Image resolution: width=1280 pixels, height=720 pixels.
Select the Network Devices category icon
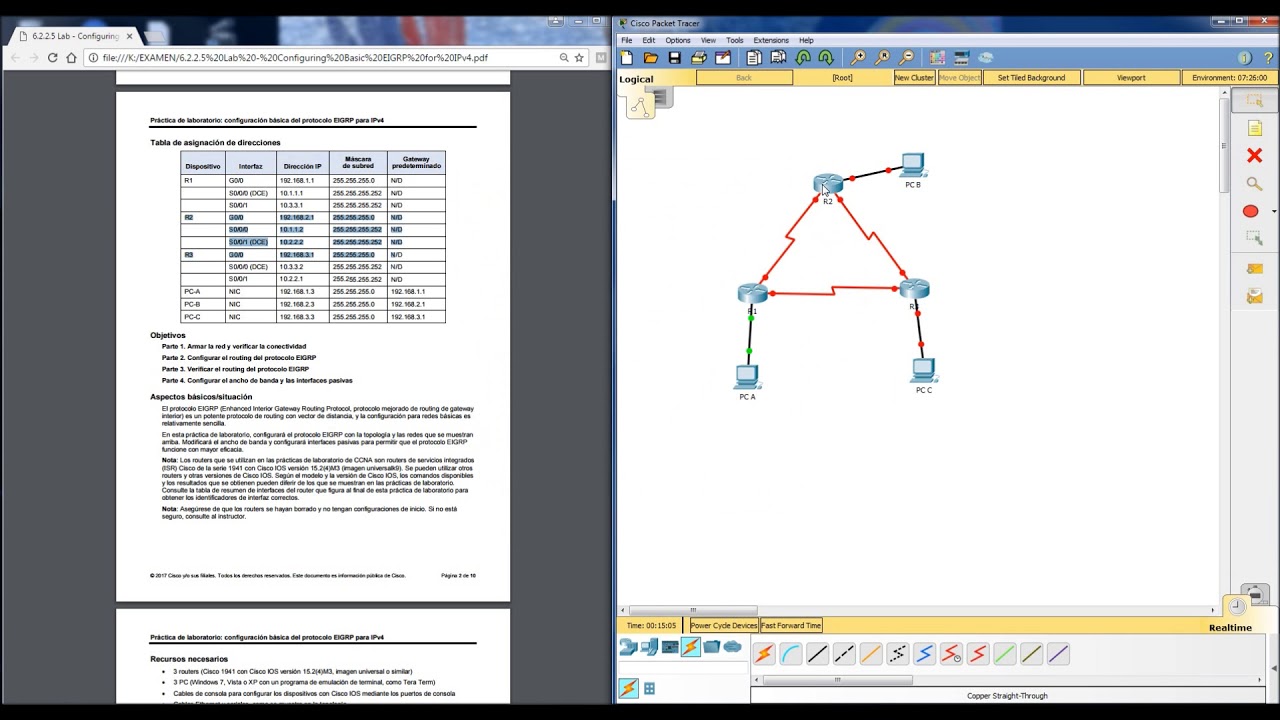628,647
